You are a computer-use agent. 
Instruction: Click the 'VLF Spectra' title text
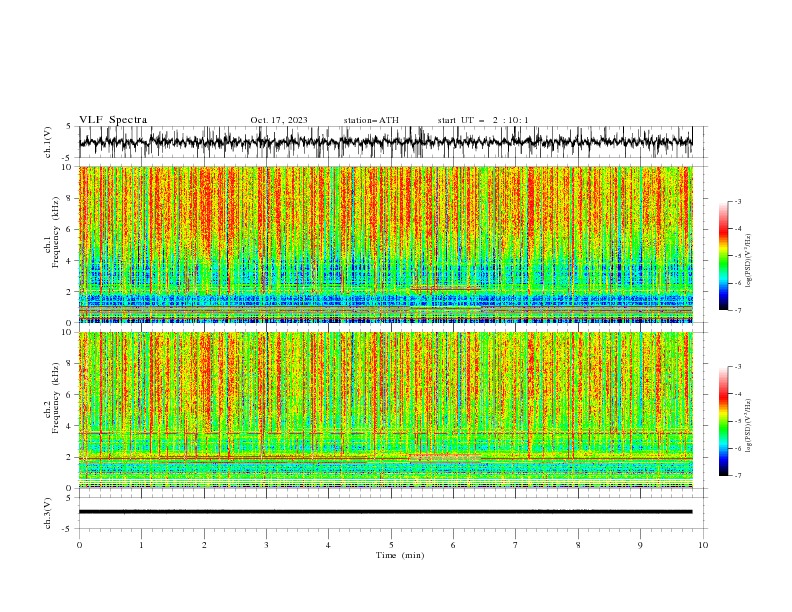coord(113,120)
